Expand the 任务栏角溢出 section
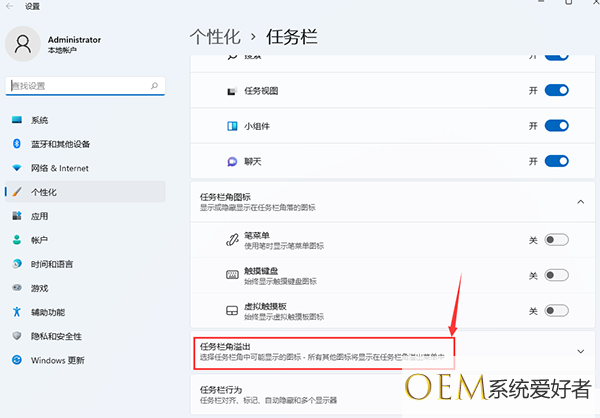 point(581,350)
